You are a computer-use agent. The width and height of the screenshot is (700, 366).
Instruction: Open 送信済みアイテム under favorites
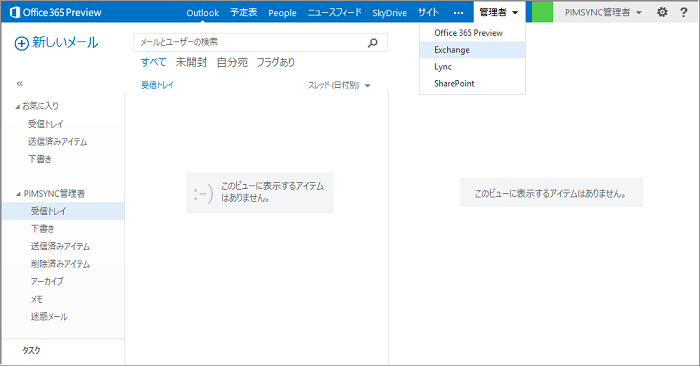tap(57, 141)
